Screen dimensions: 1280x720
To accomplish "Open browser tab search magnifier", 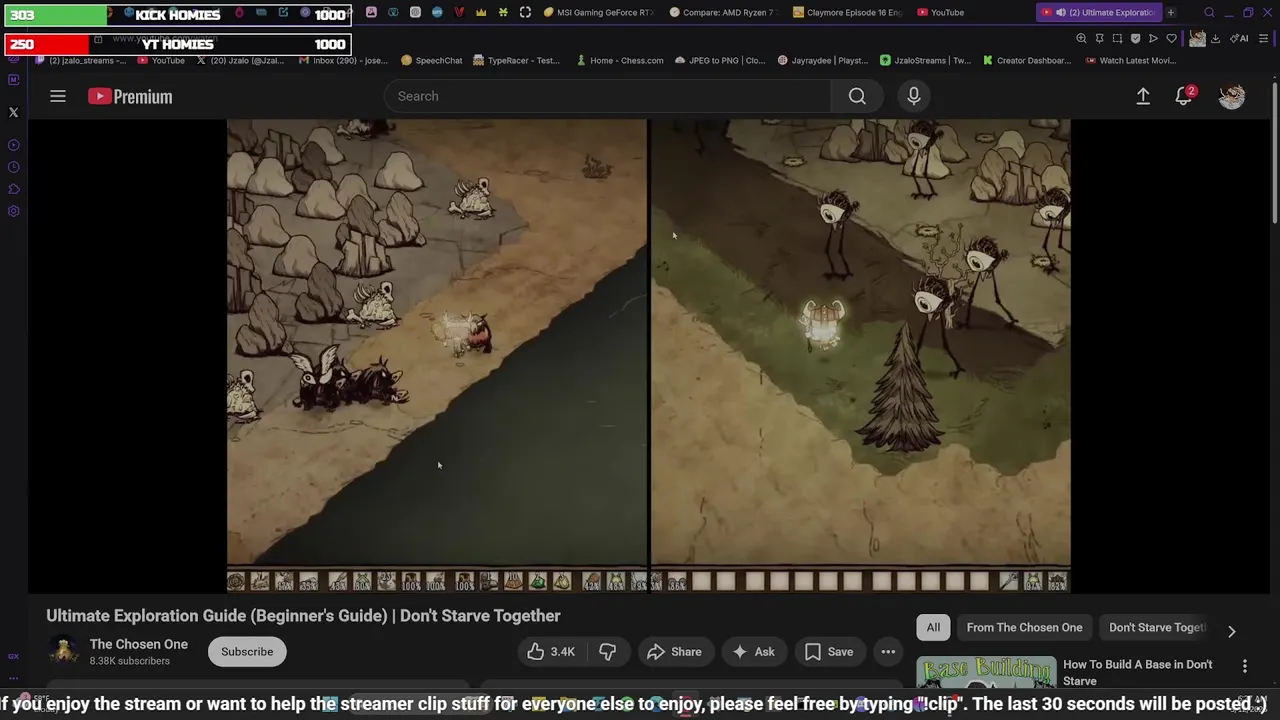I will pos(1209,13).
